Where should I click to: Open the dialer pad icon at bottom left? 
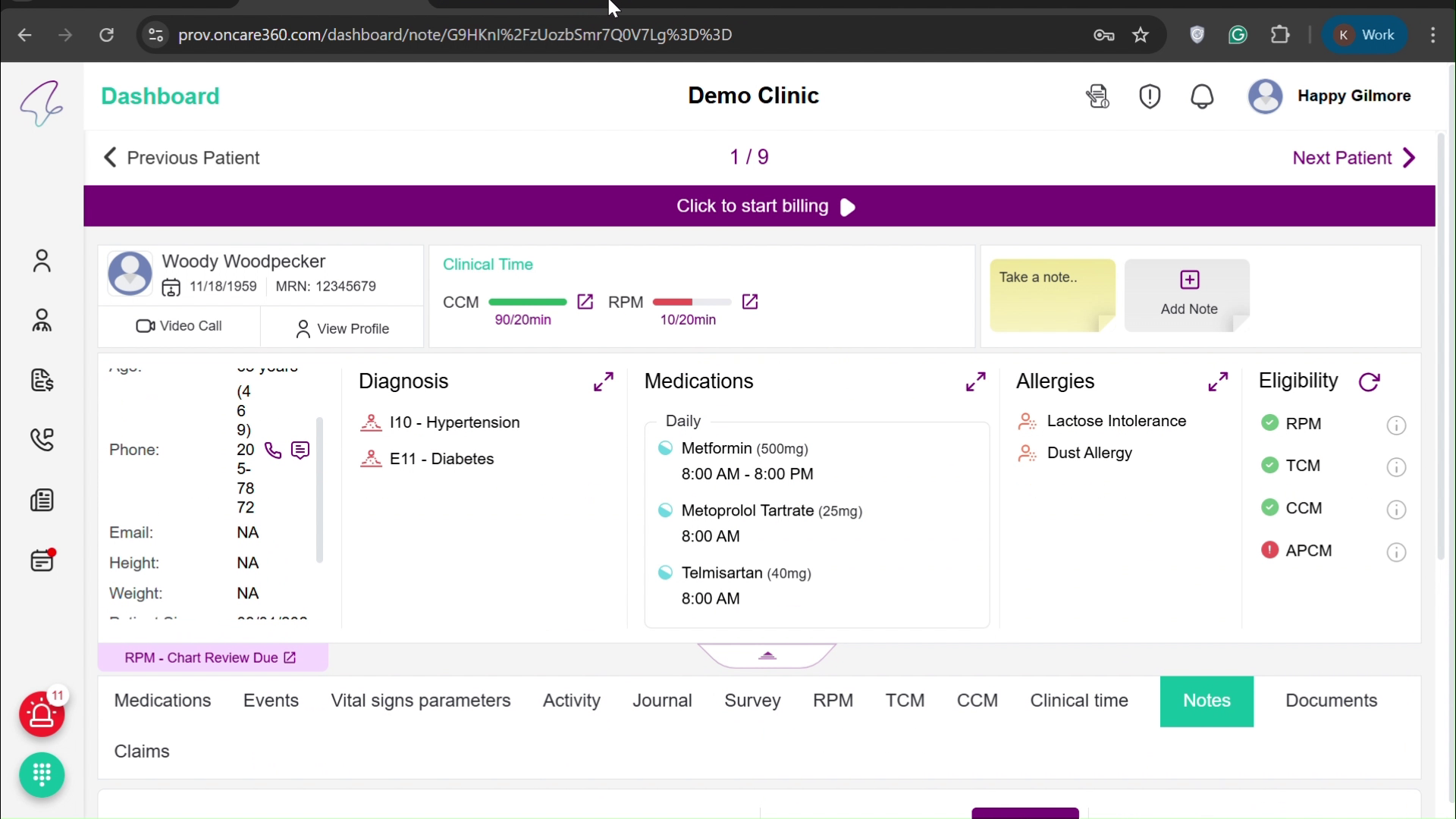click(42, 775)
